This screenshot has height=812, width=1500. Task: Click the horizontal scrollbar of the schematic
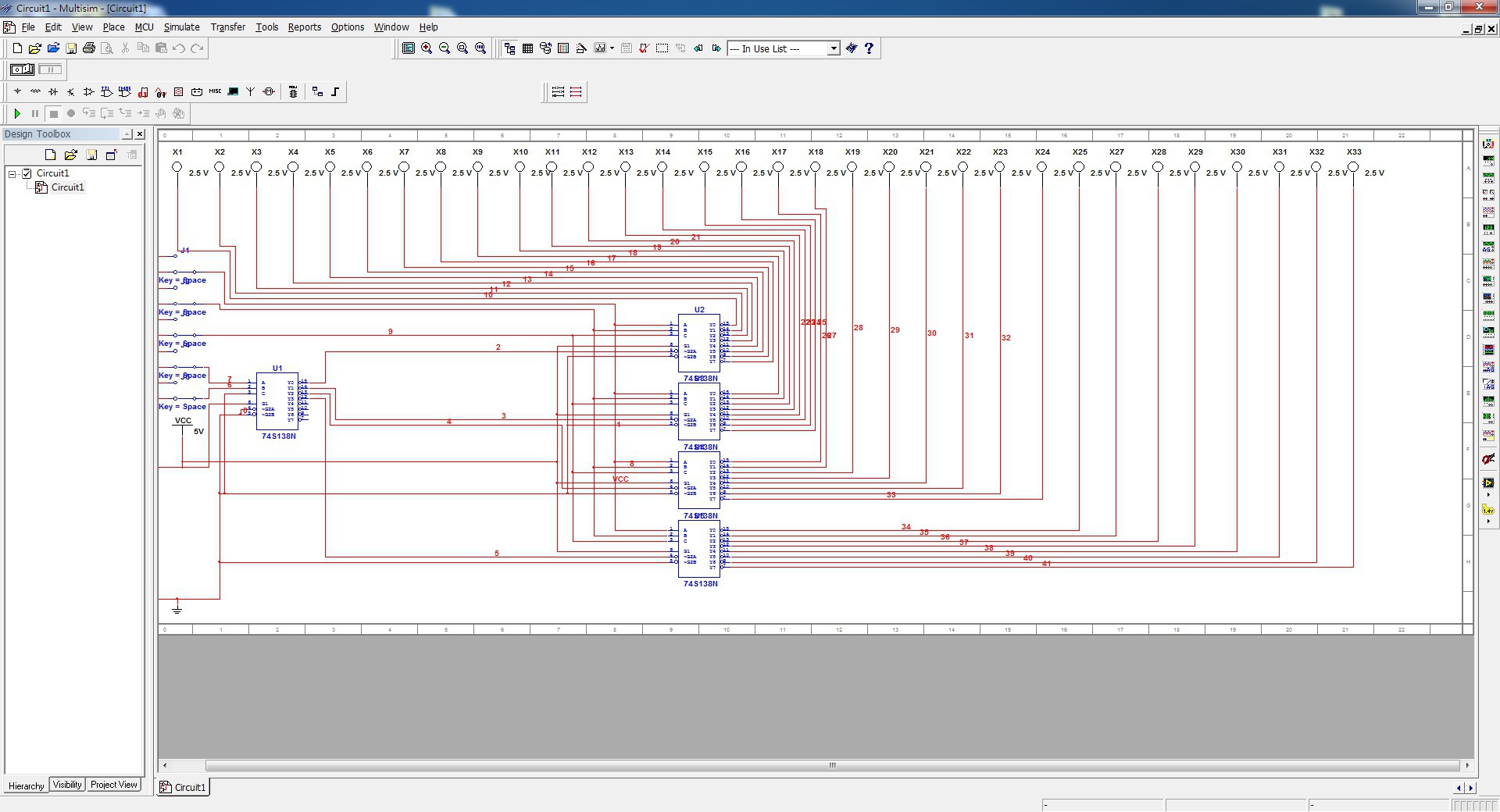click(x=832, y=765)
